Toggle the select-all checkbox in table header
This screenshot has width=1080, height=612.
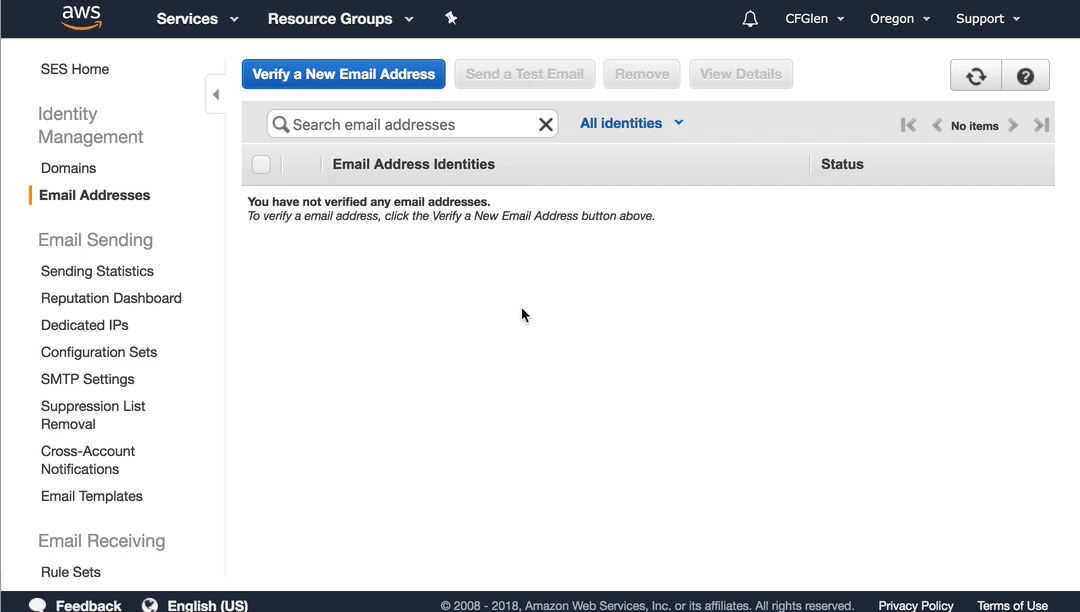click(x=261, y=165)
